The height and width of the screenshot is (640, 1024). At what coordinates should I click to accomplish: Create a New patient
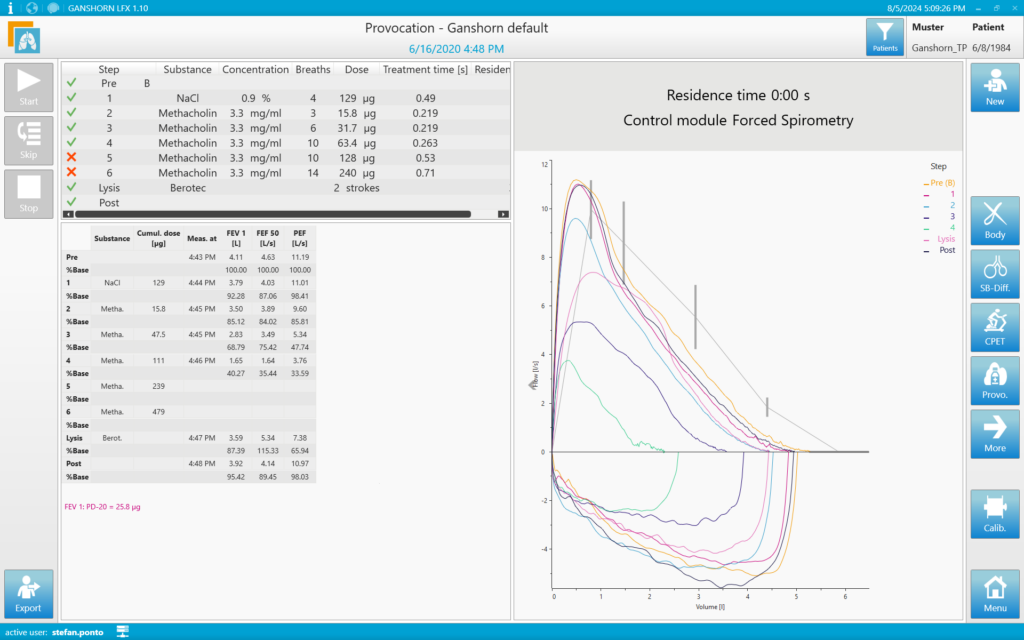(x=995, y=87)
